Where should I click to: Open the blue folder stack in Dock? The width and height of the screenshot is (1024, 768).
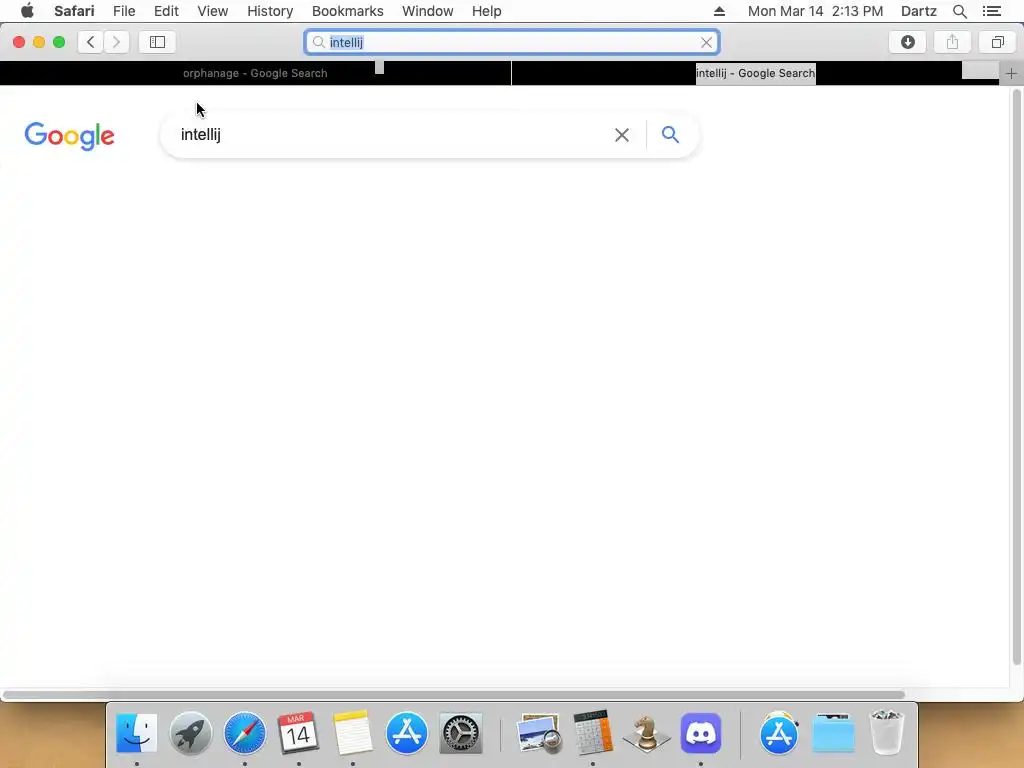[x=833, y=733]
